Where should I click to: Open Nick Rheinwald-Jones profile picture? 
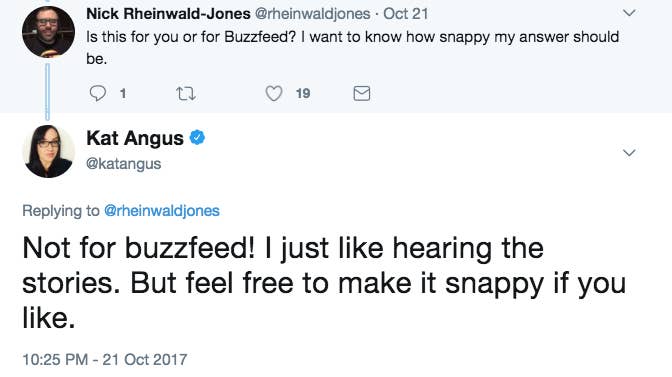tap(48, 32)
